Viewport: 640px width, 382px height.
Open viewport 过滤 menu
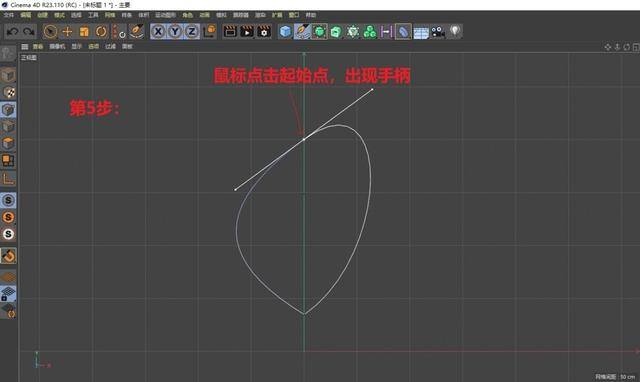(x=110, y=47)
